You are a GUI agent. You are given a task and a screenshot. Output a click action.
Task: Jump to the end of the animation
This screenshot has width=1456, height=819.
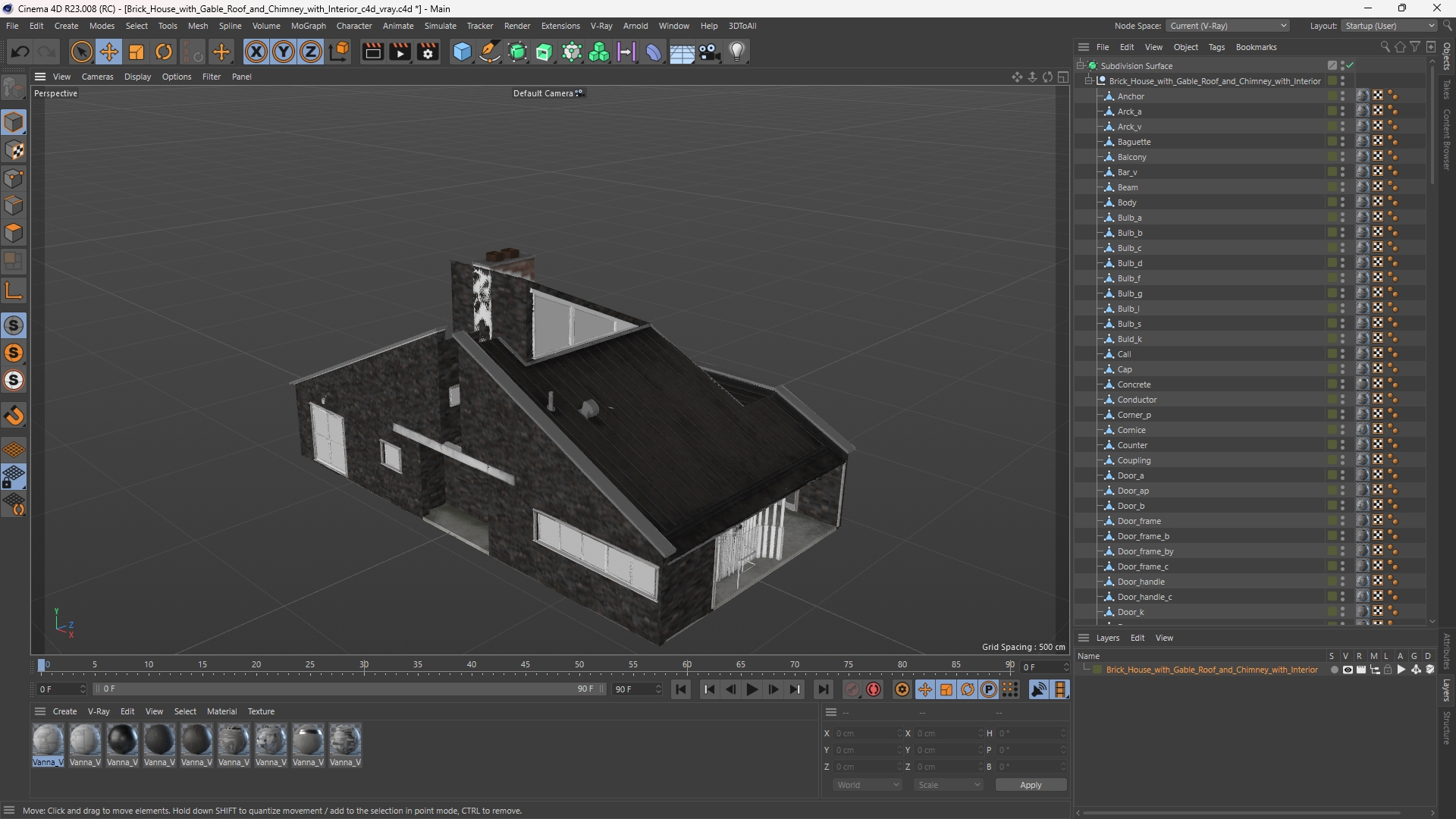823,689
